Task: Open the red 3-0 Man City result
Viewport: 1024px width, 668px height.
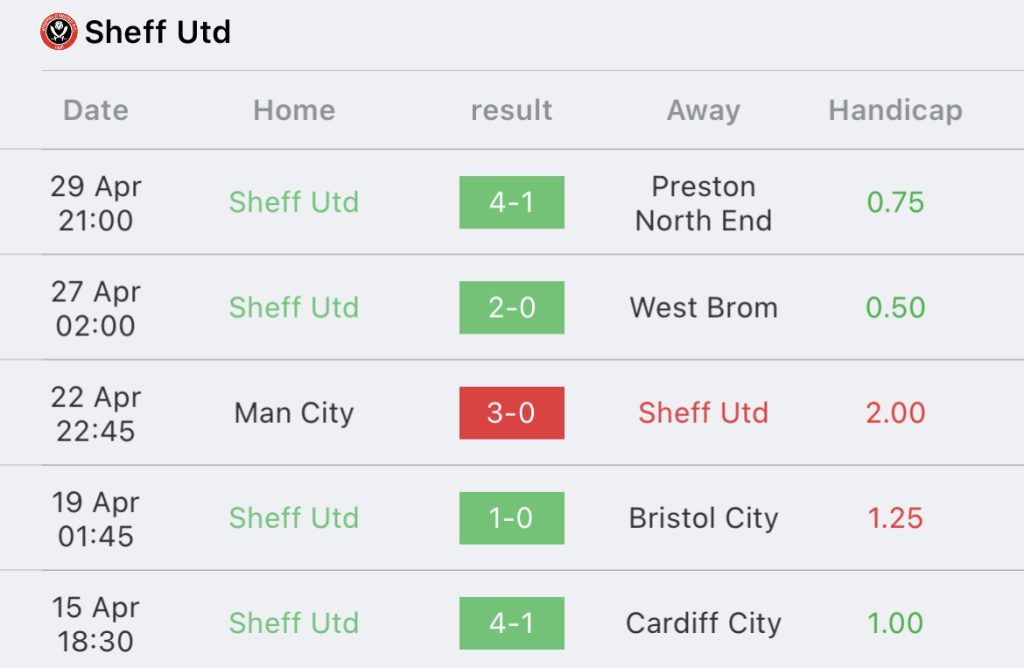Action: [511, 413]
